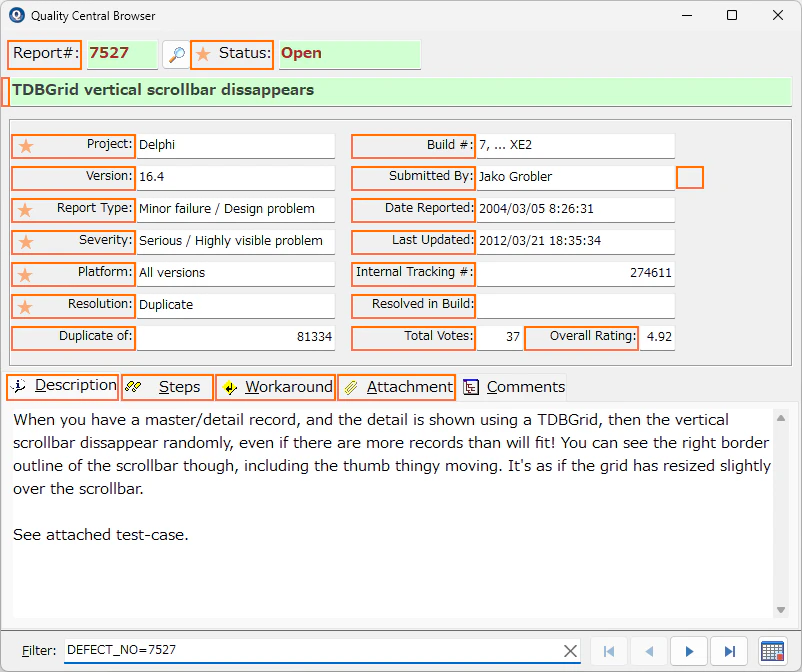Click Report Type value Minor failure / Design problem
The image size is (802, 672).
click(236, 210)
